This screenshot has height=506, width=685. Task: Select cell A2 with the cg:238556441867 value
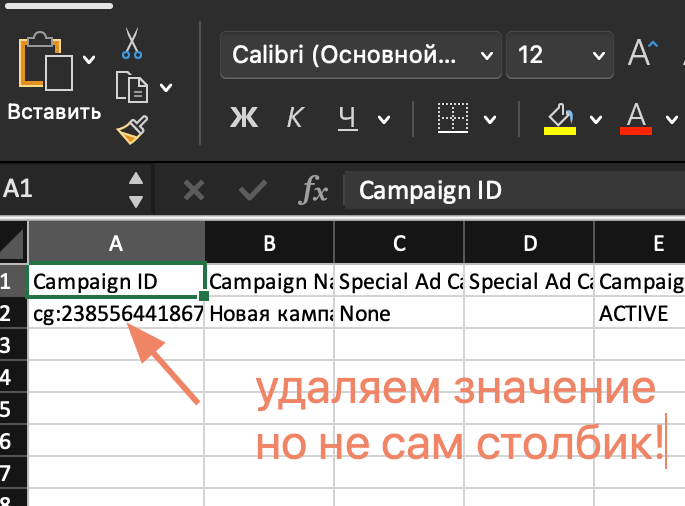click(116, 313)
